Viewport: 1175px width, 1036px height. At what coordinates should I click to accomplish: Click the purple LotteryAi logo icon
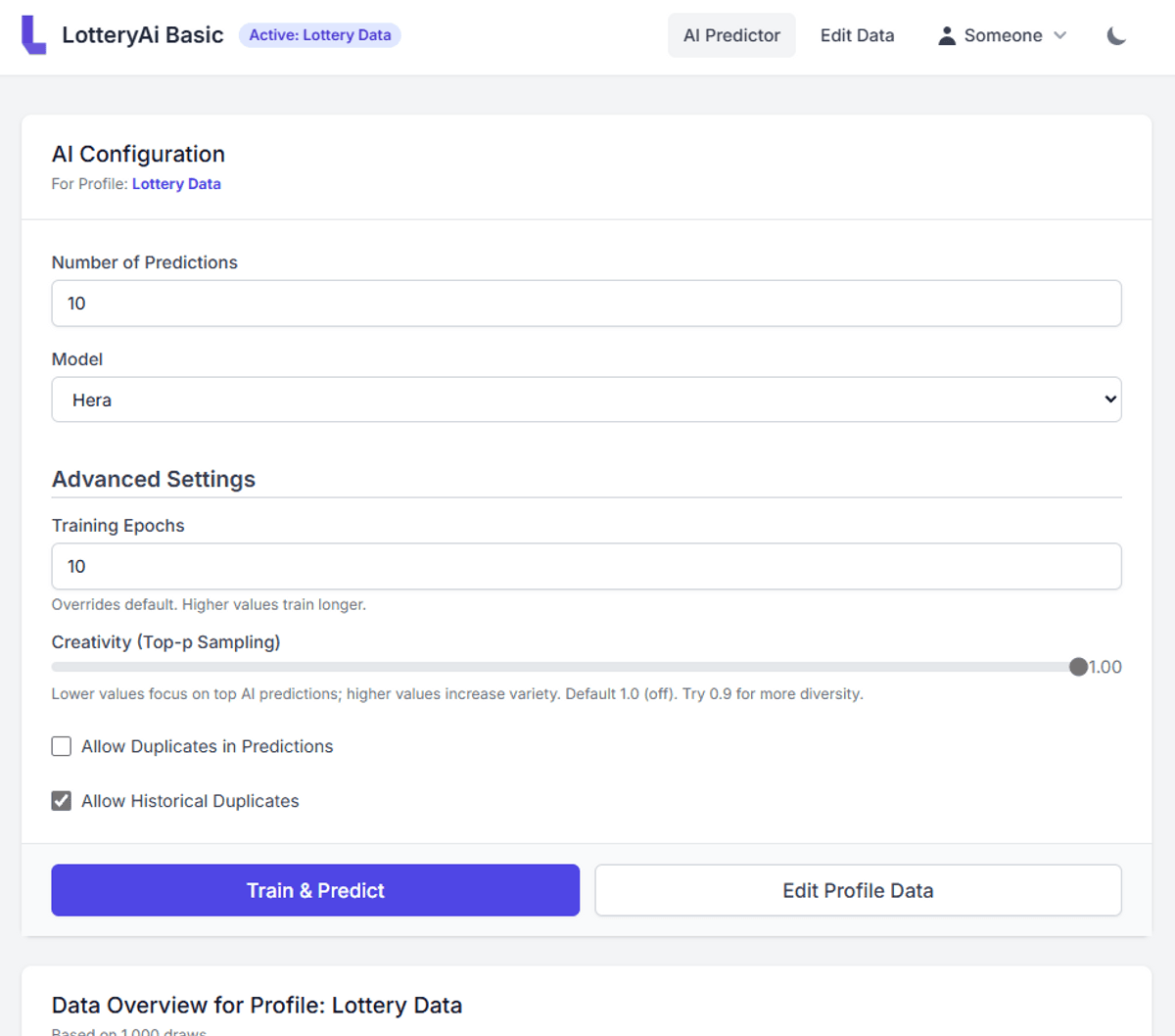[x=33, y=35]
